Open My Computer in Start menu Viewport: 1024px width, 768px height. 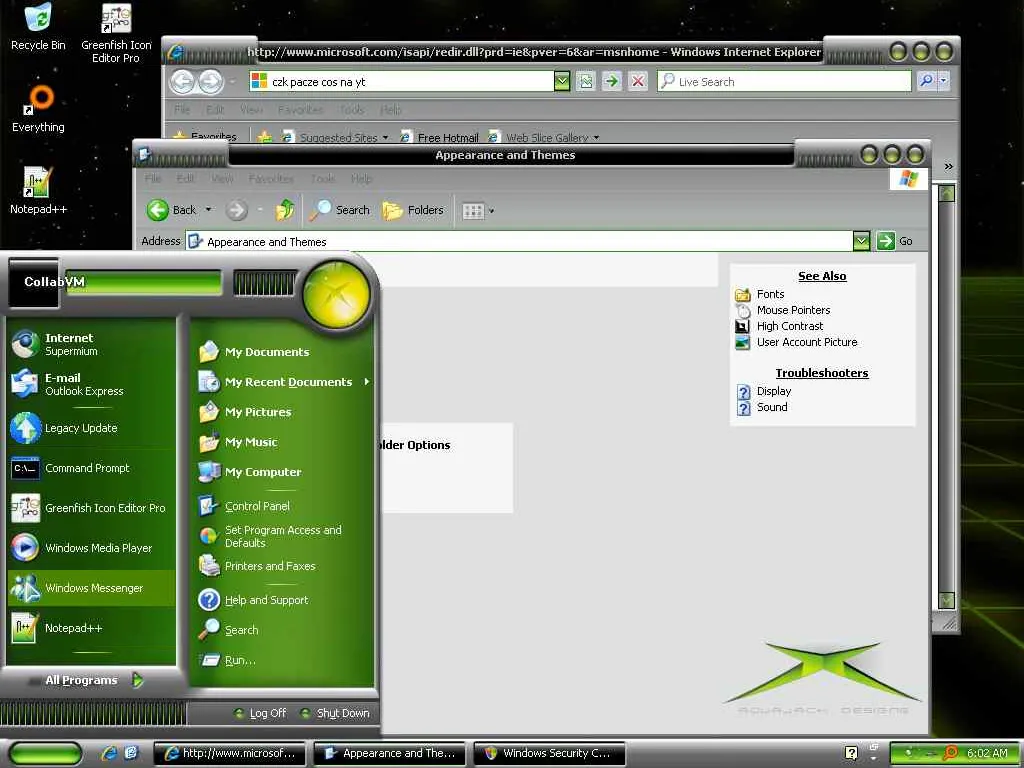pyautogui.click(x=283, y=472)
